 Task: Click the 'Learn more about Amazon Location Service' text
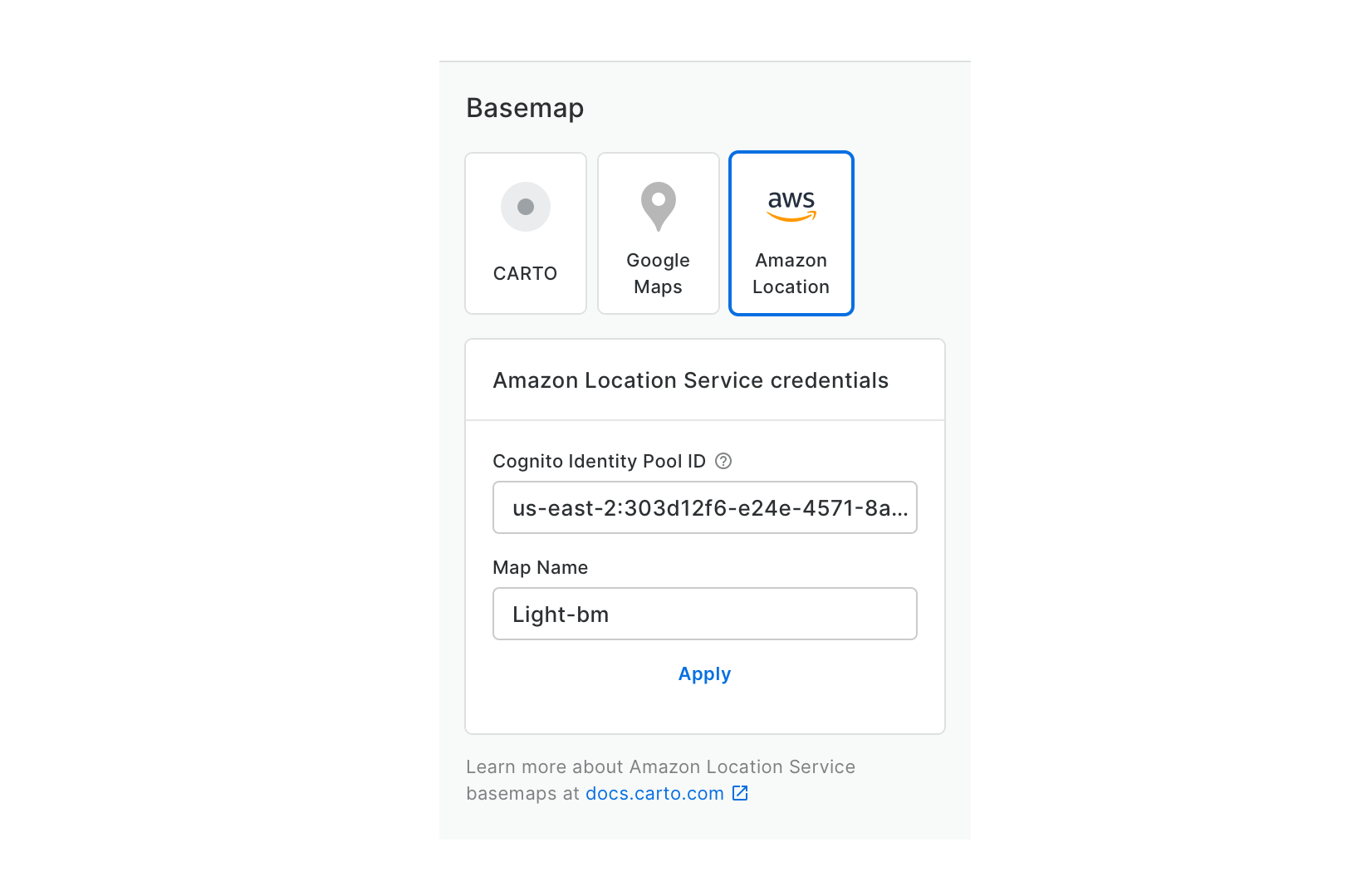point(660,766)
